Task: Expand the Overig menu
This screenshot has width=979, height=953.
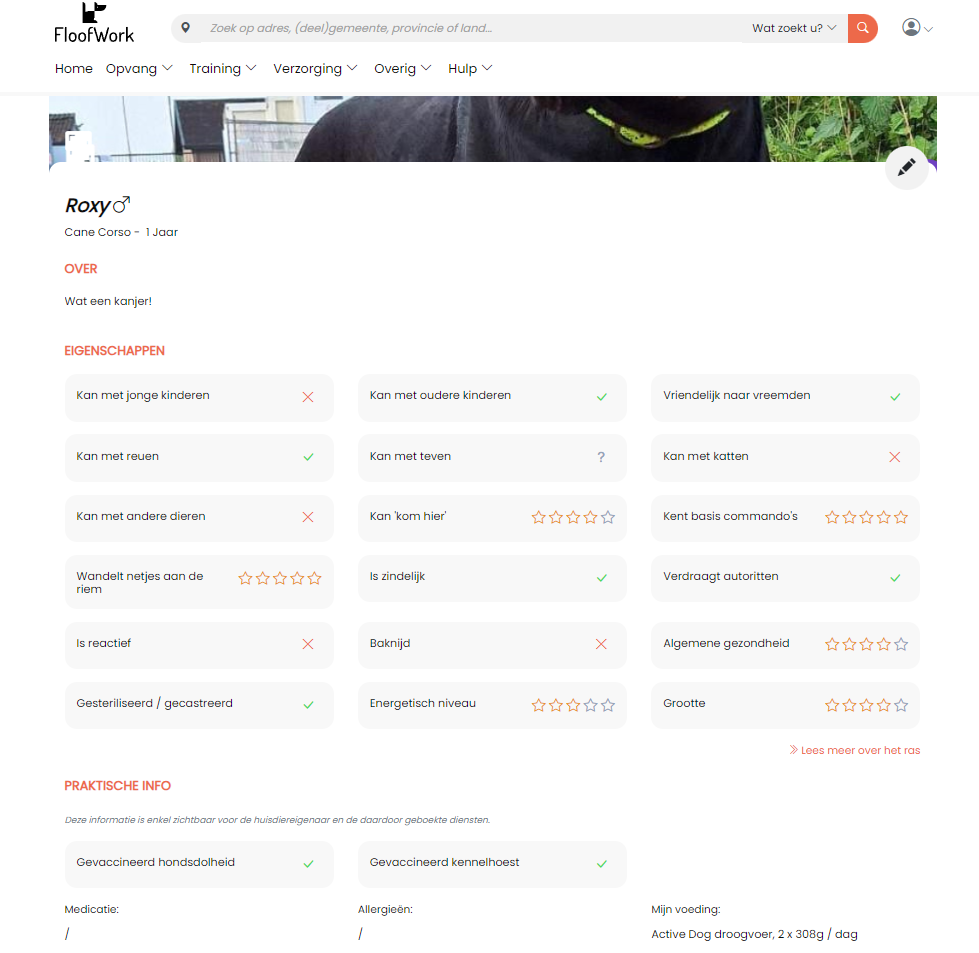Action: 402,69
